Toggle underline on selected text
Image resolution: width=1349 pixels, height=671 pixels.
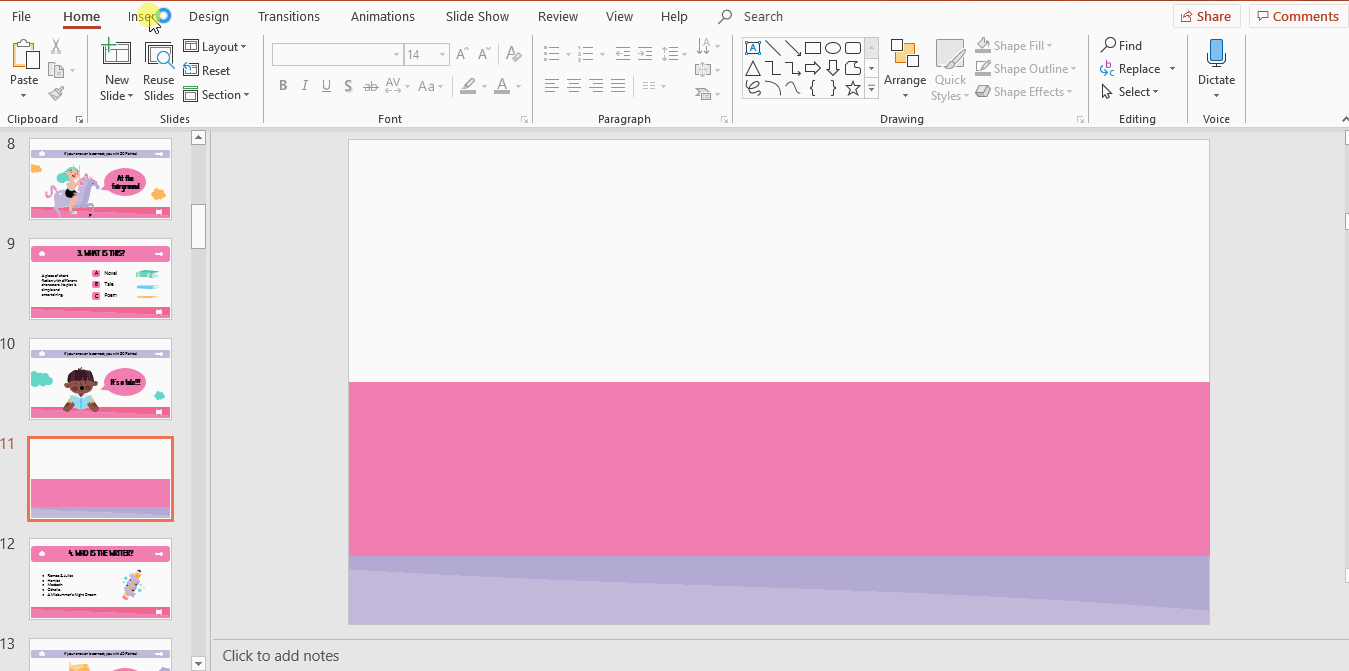pos(326,86)
